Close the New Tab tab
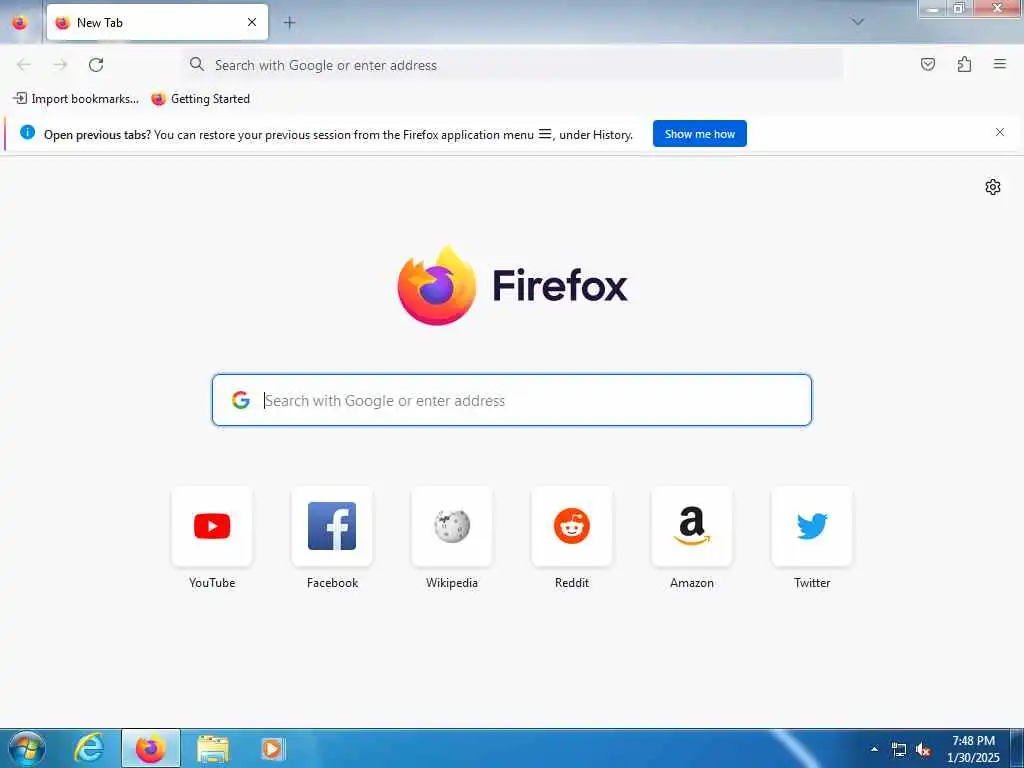The image size is (1024, 768). (252, 22)
